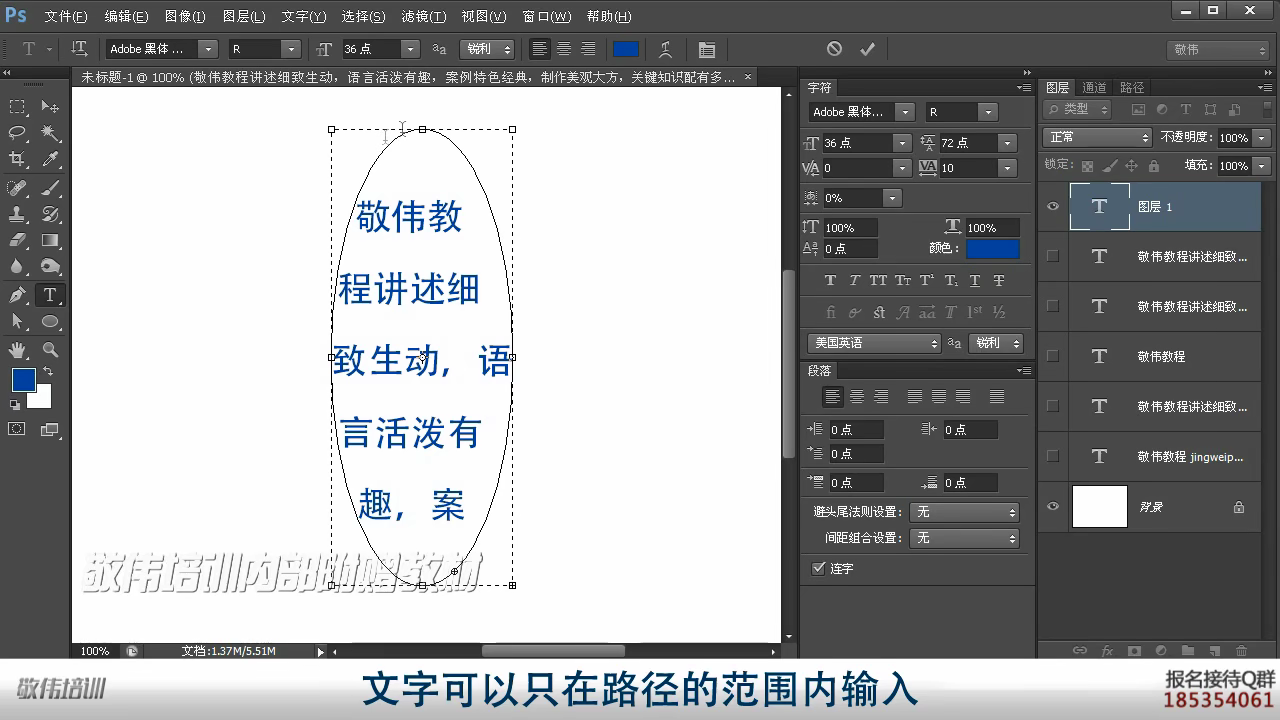Select the Eyedropper tool
Image resolution: width=1280 pixels, height=720 pixels.
50,160
